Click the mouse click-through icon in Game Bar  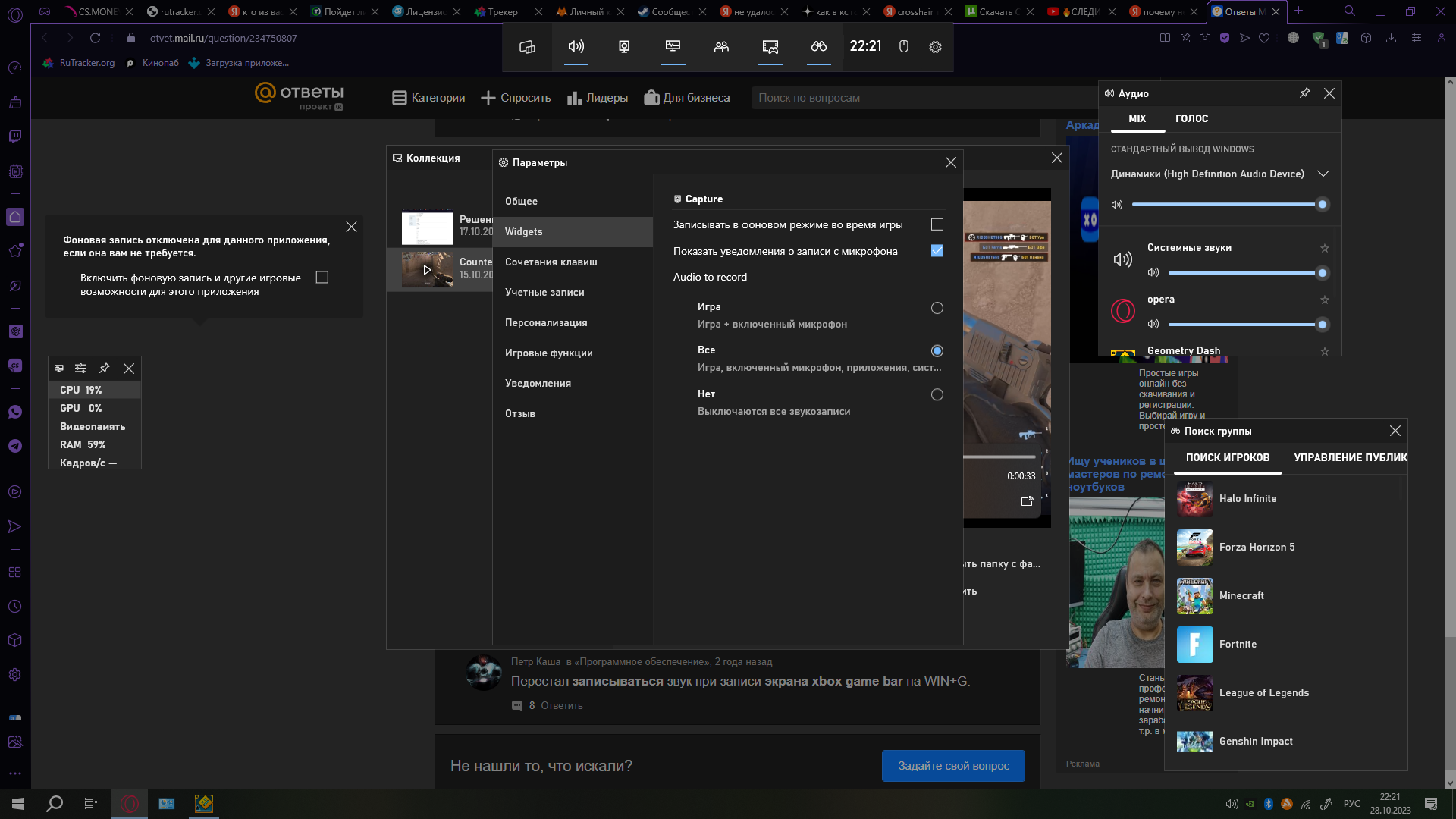904,47
